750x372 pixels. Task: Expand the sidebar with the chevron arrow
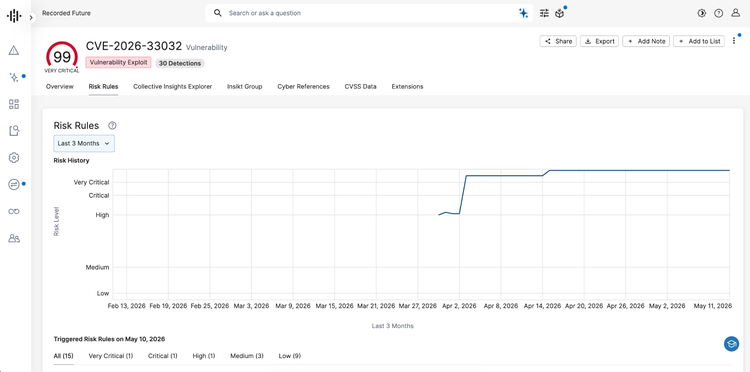coord(31,18)
